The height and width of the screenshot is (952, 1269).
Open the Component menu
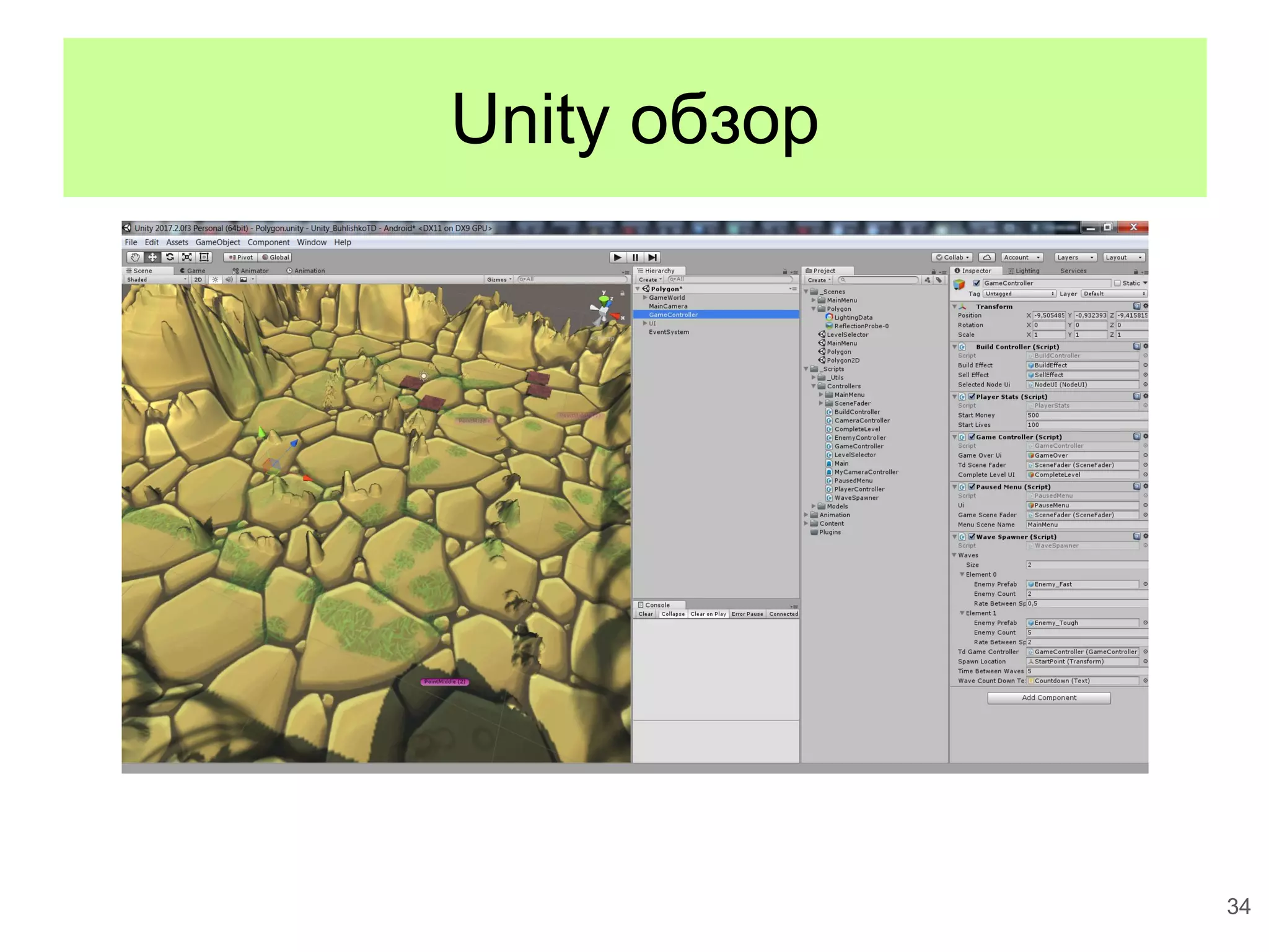click(268, 242)
